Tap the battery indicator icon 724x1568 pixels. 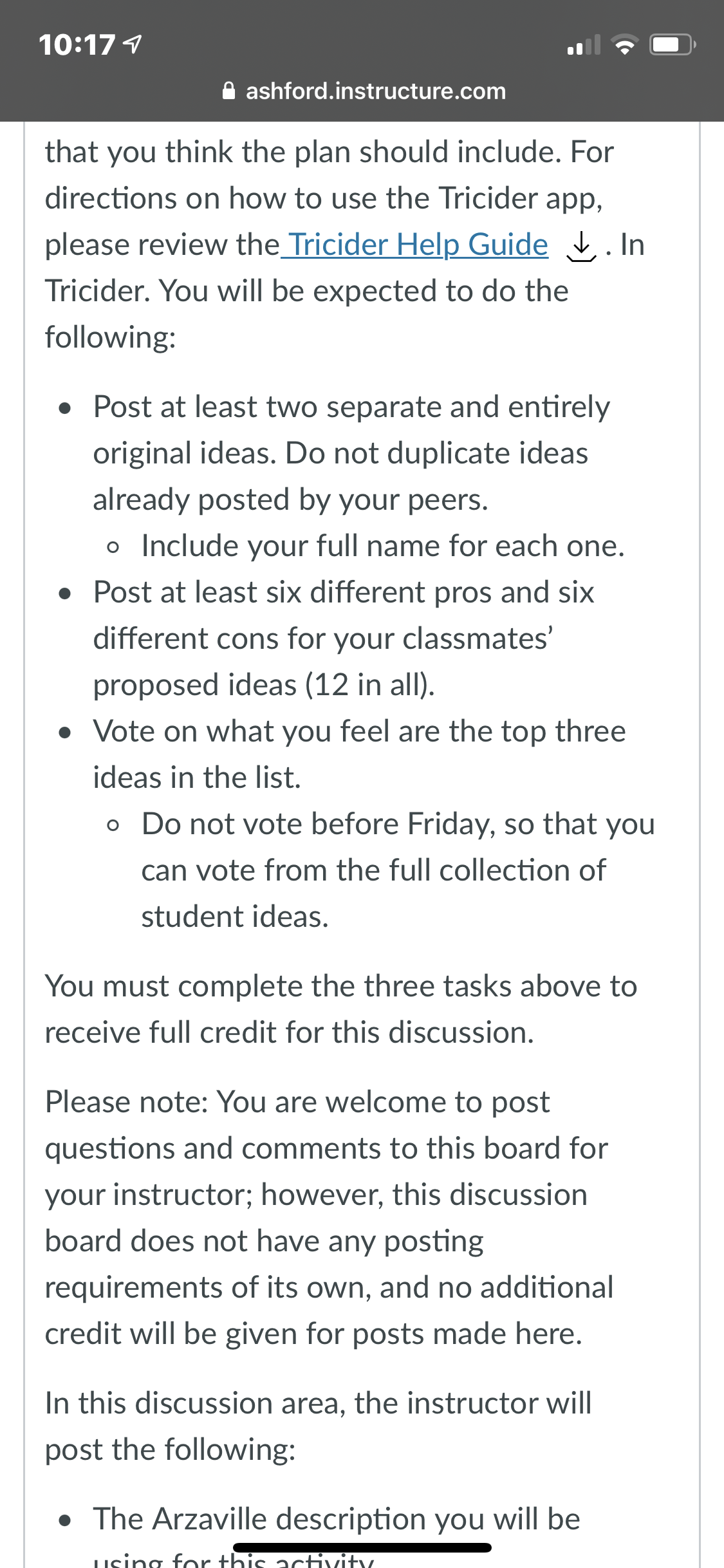(x=673, y=44)
